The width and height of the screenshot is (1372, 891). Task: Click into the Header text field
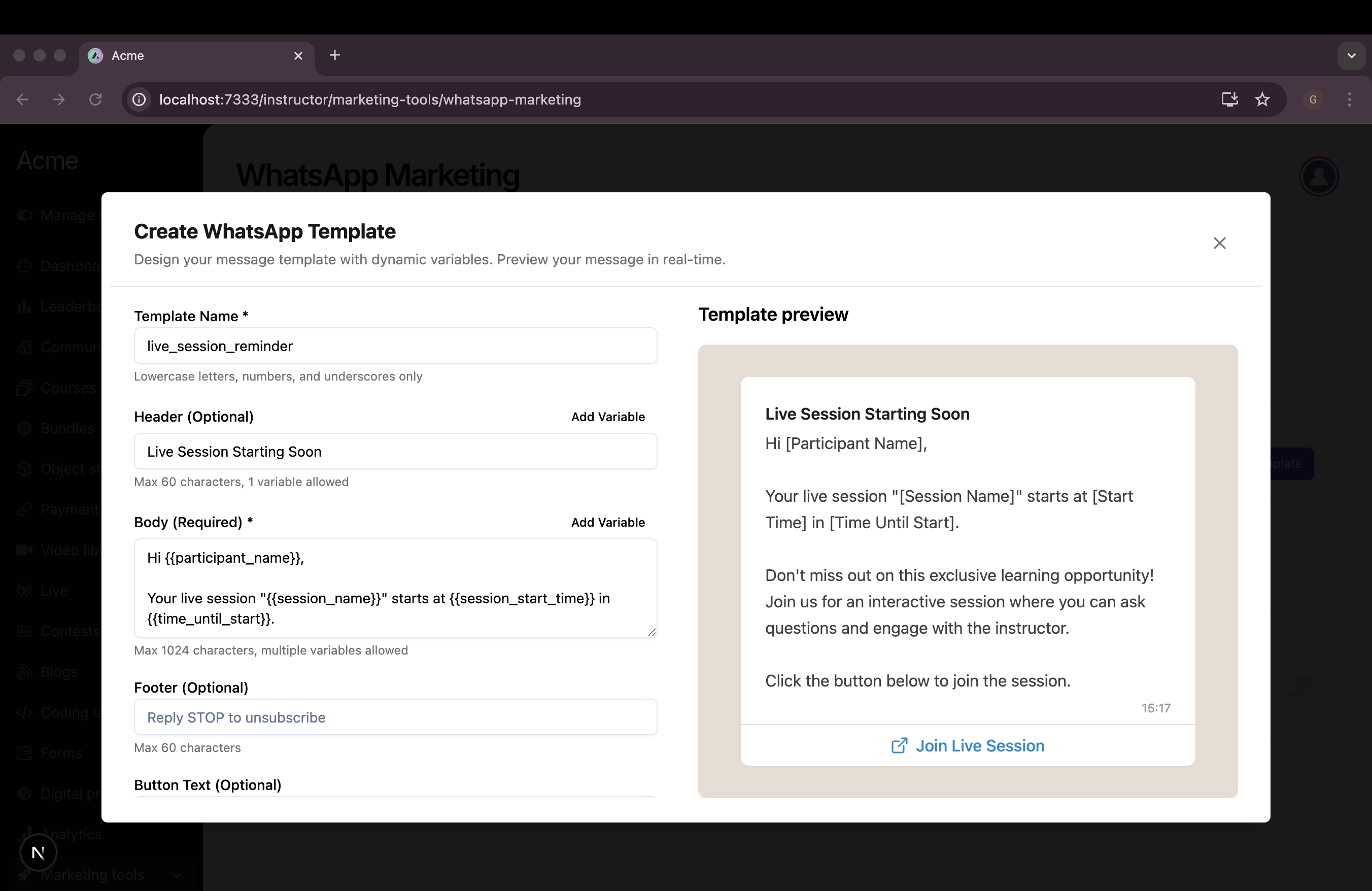pos(395,451)
